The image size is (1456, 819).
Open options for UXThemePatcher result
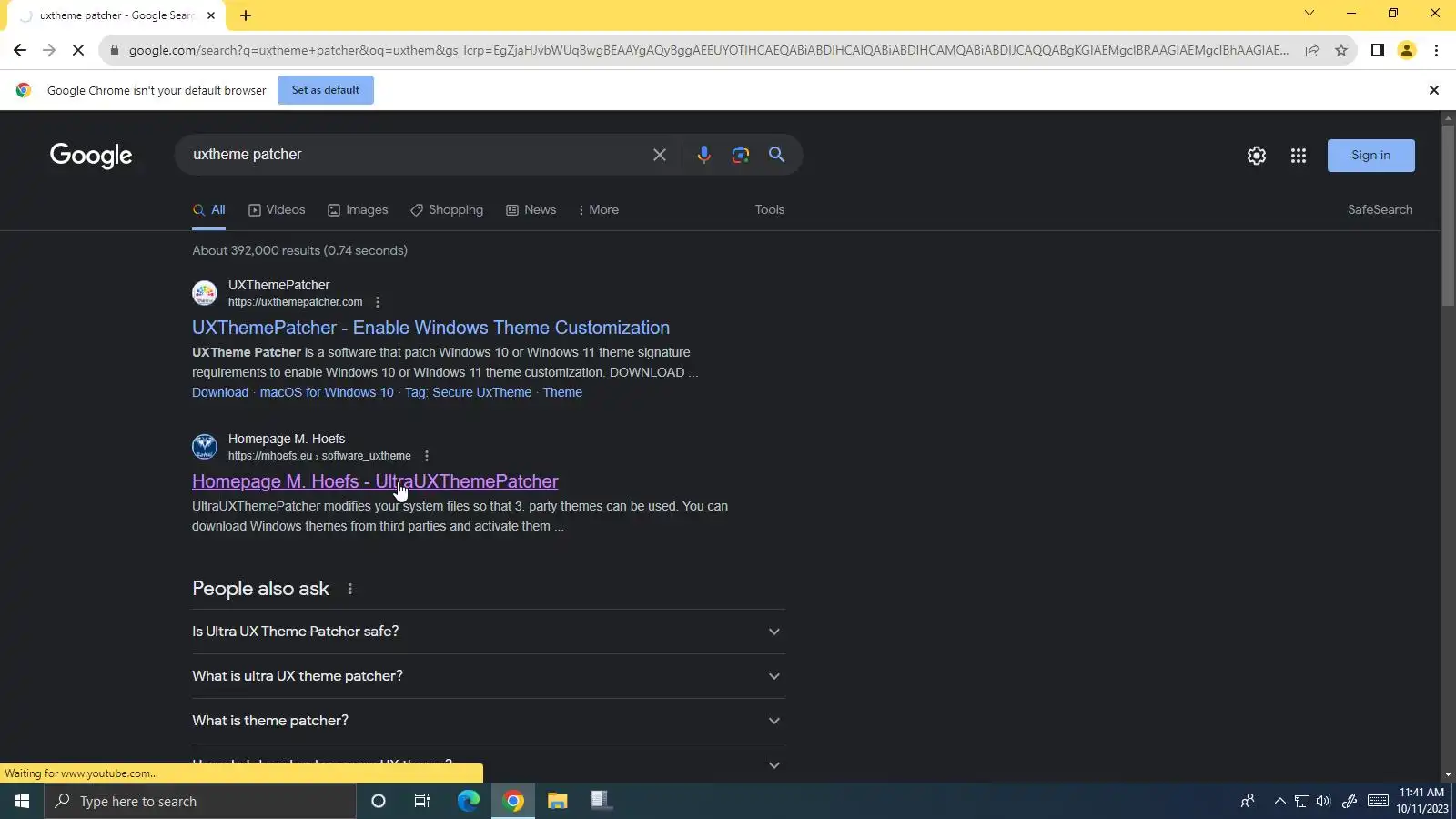click(x=378, y=302)
